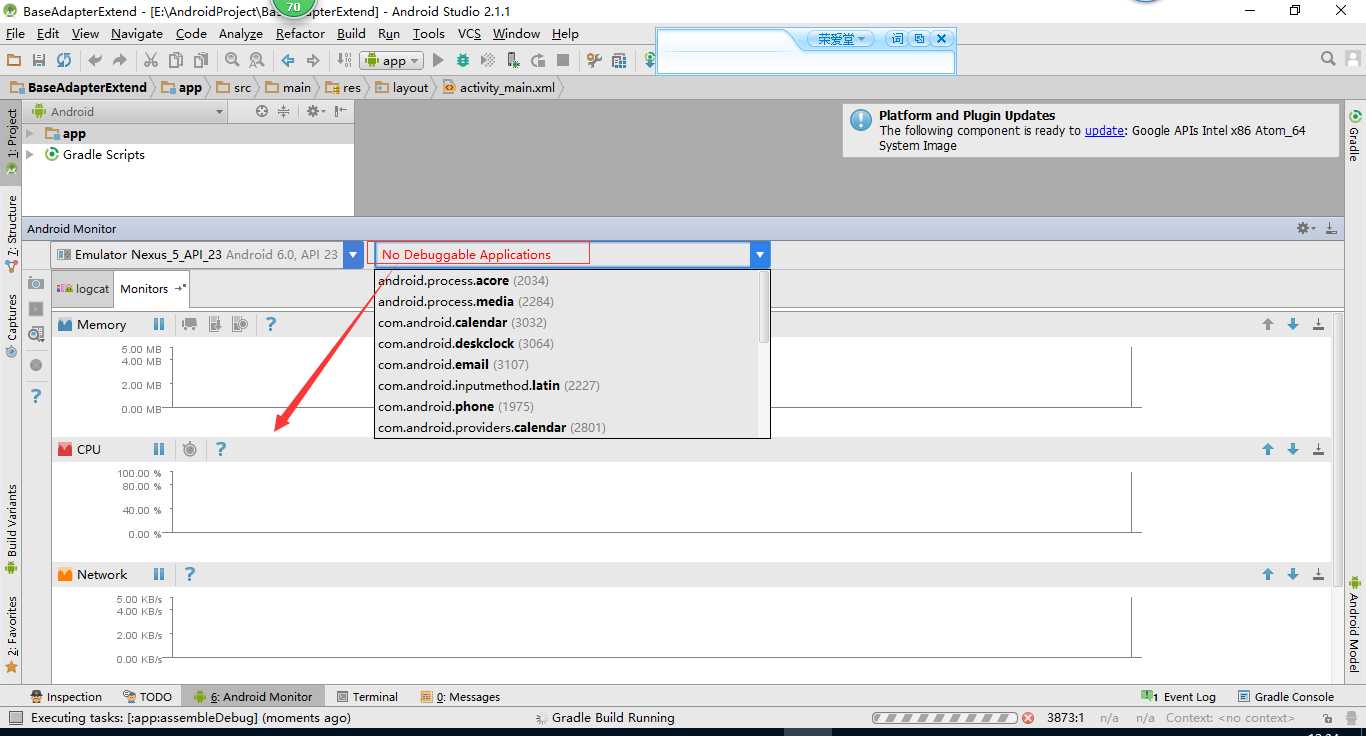
Task: Click the Cut scissors icon
Action: [151, 60]
